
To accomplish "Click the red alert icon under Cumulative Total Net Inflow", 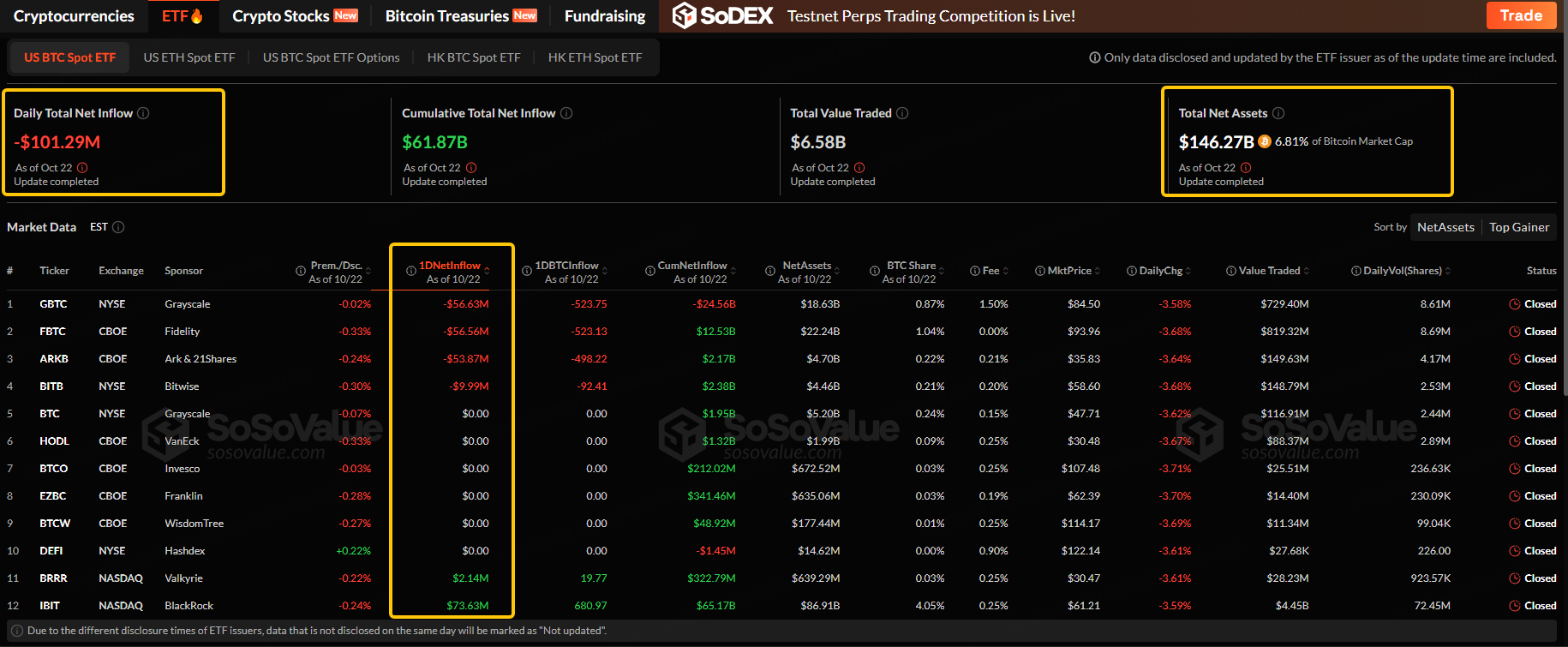I will coord(471,168).
